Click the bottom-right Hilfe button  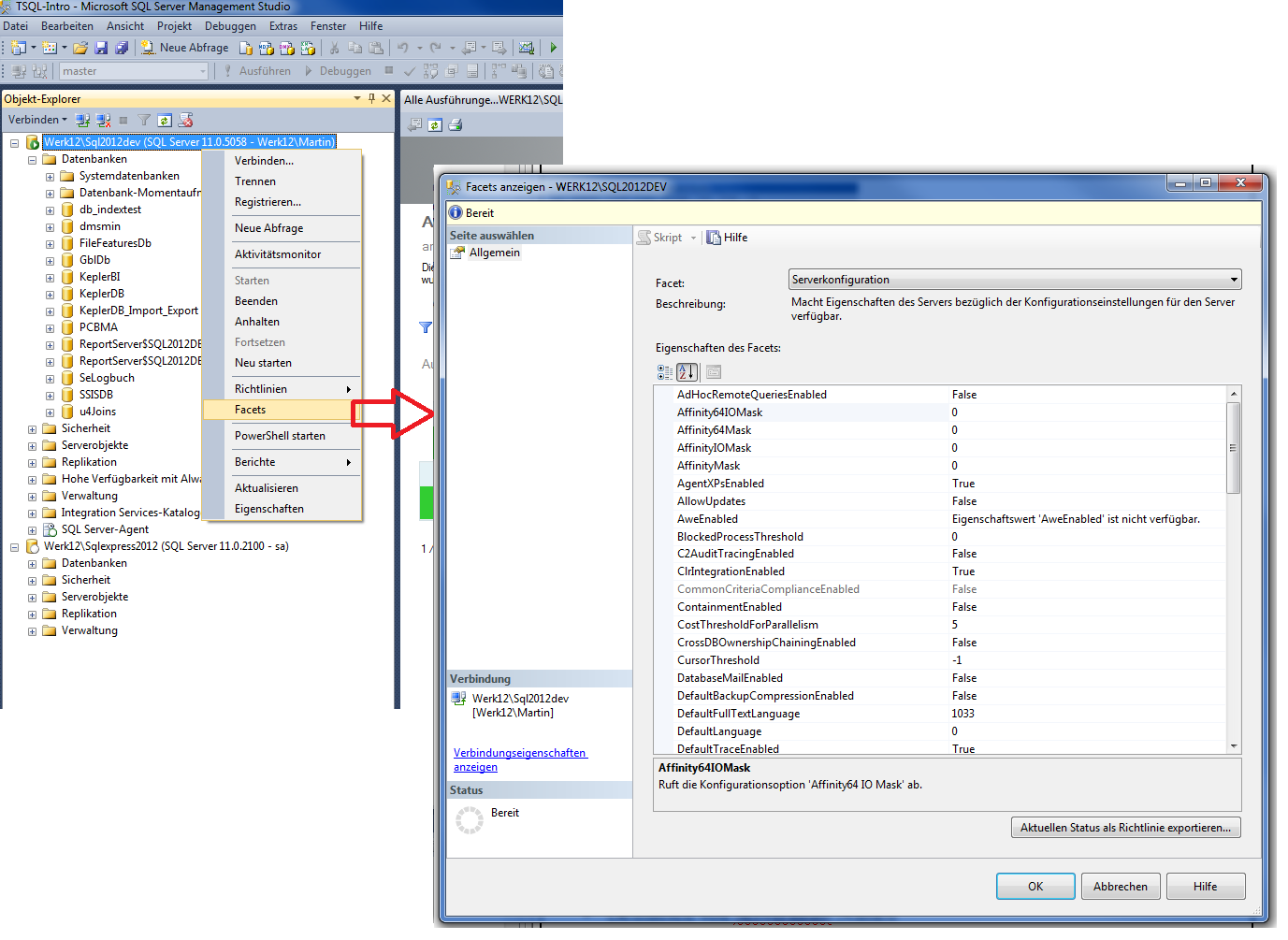pyautogui.click(x=1205, y=887)
